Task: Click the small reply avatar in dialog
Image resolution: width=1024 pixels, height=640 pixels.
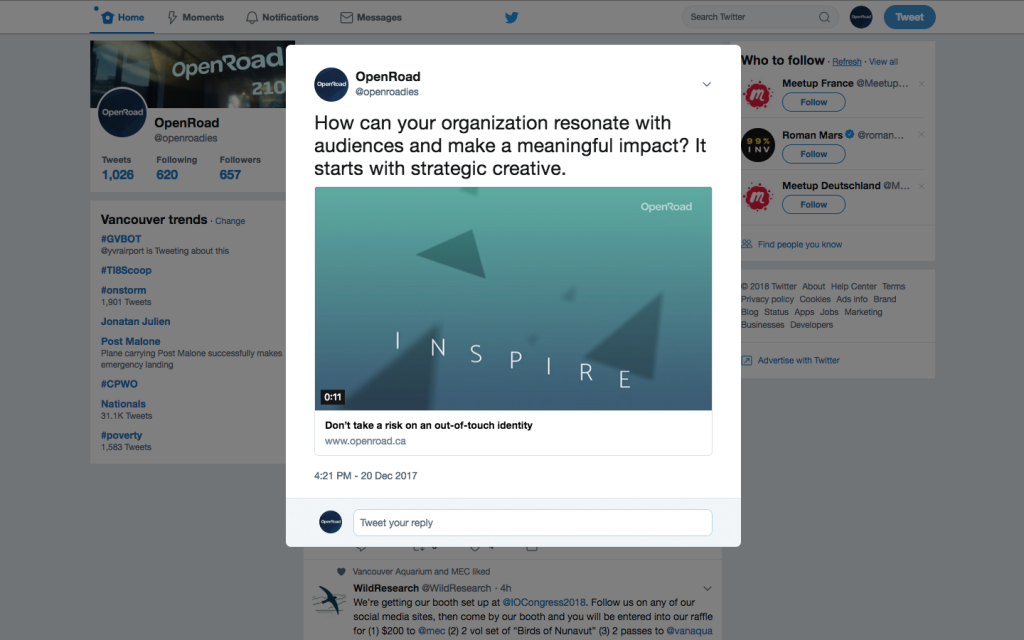Action: pos(330,522)
